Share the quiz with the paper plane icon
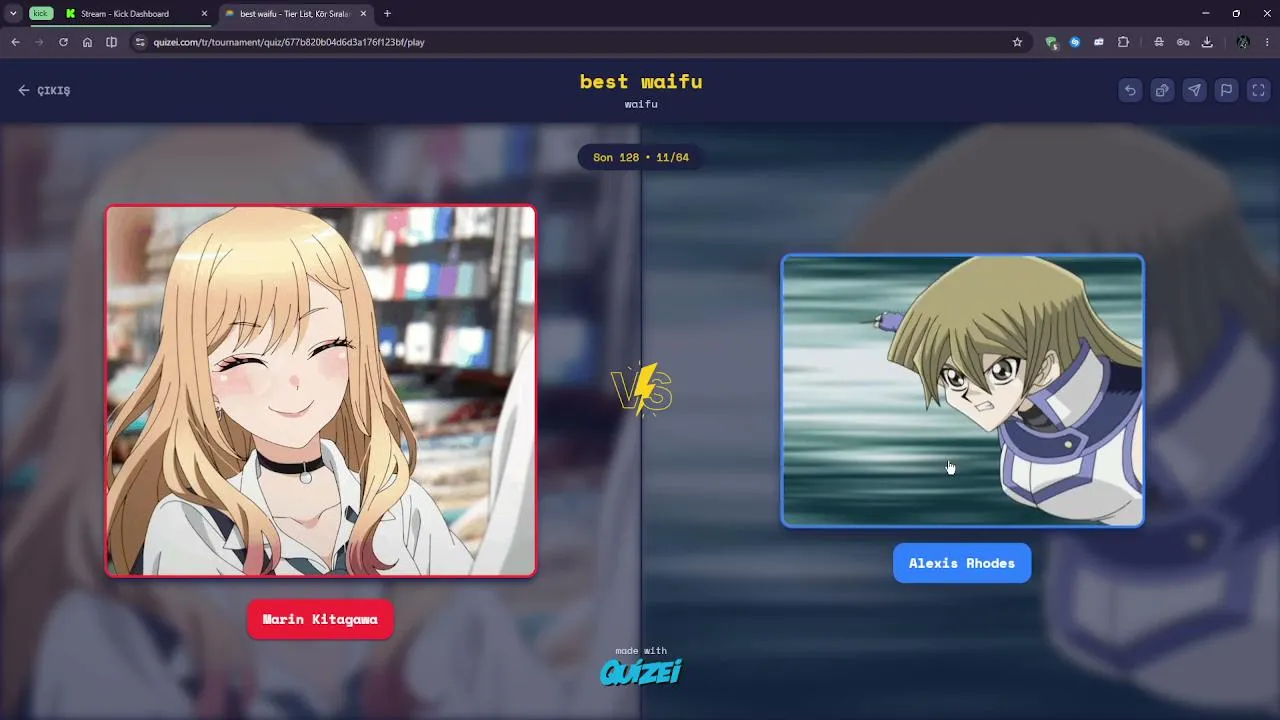This screenshot has height=720, width=1280. point(1194,90)
